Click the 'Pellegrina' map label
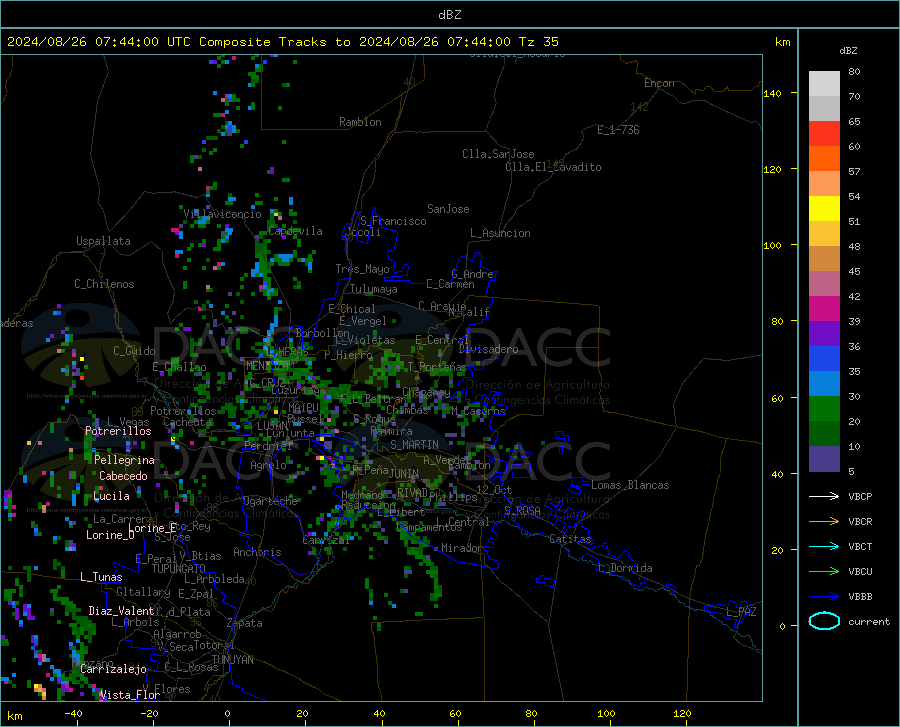The height and width of the screenshot is (727, 900). (x=124, y=460)
